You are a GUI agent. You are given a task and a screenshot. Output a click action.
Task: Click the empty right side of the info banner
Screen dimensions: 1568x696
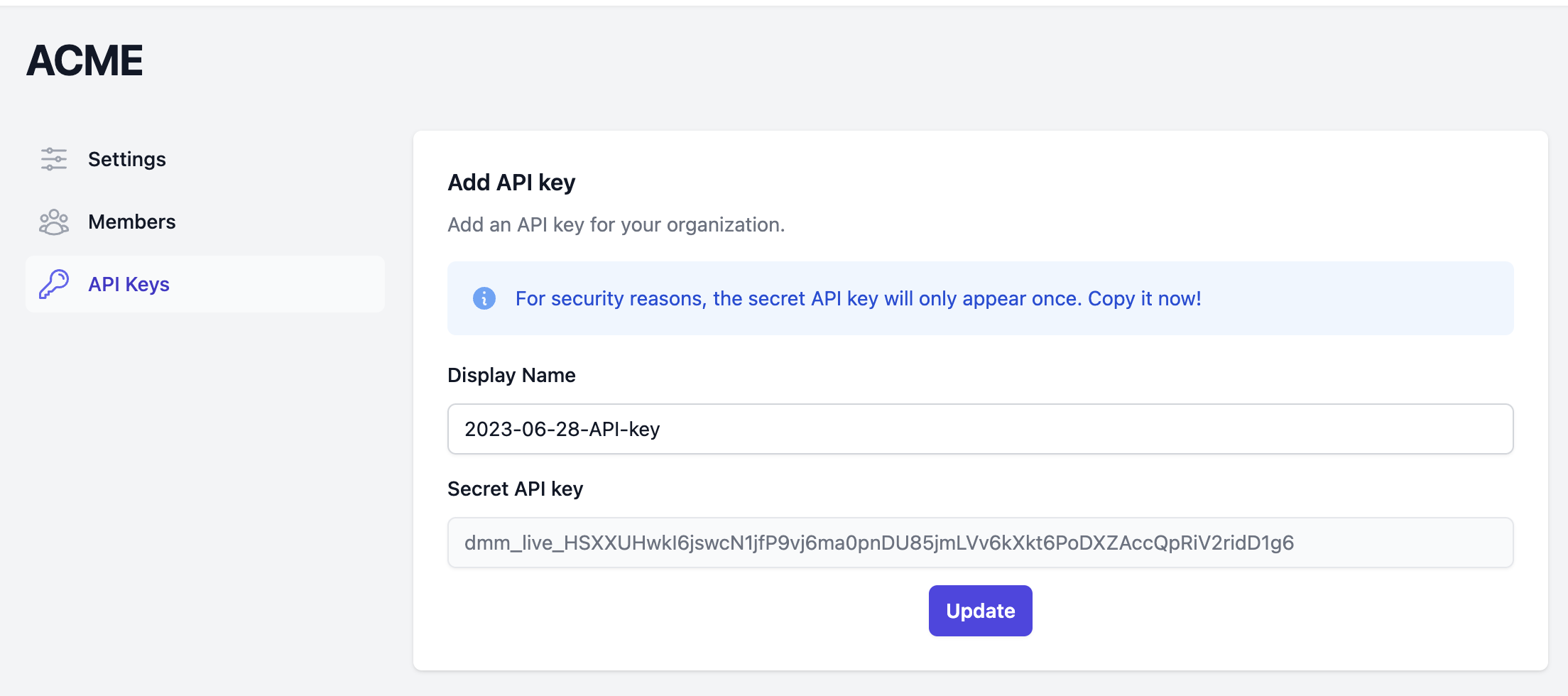click(1363, 298)
